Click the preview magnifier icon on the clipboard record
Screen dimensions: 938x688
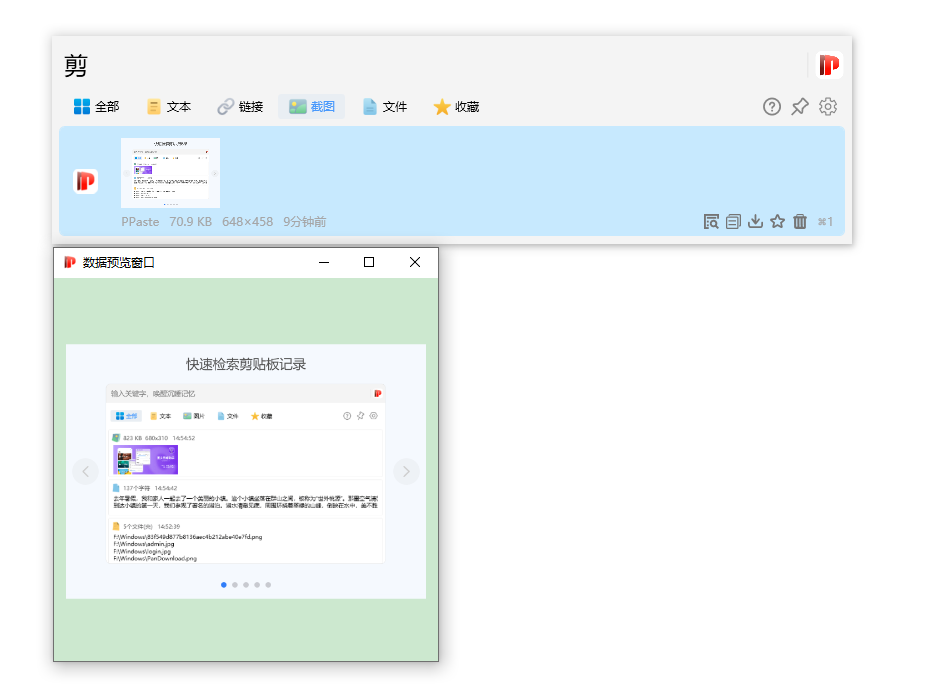tap(711, 221)
